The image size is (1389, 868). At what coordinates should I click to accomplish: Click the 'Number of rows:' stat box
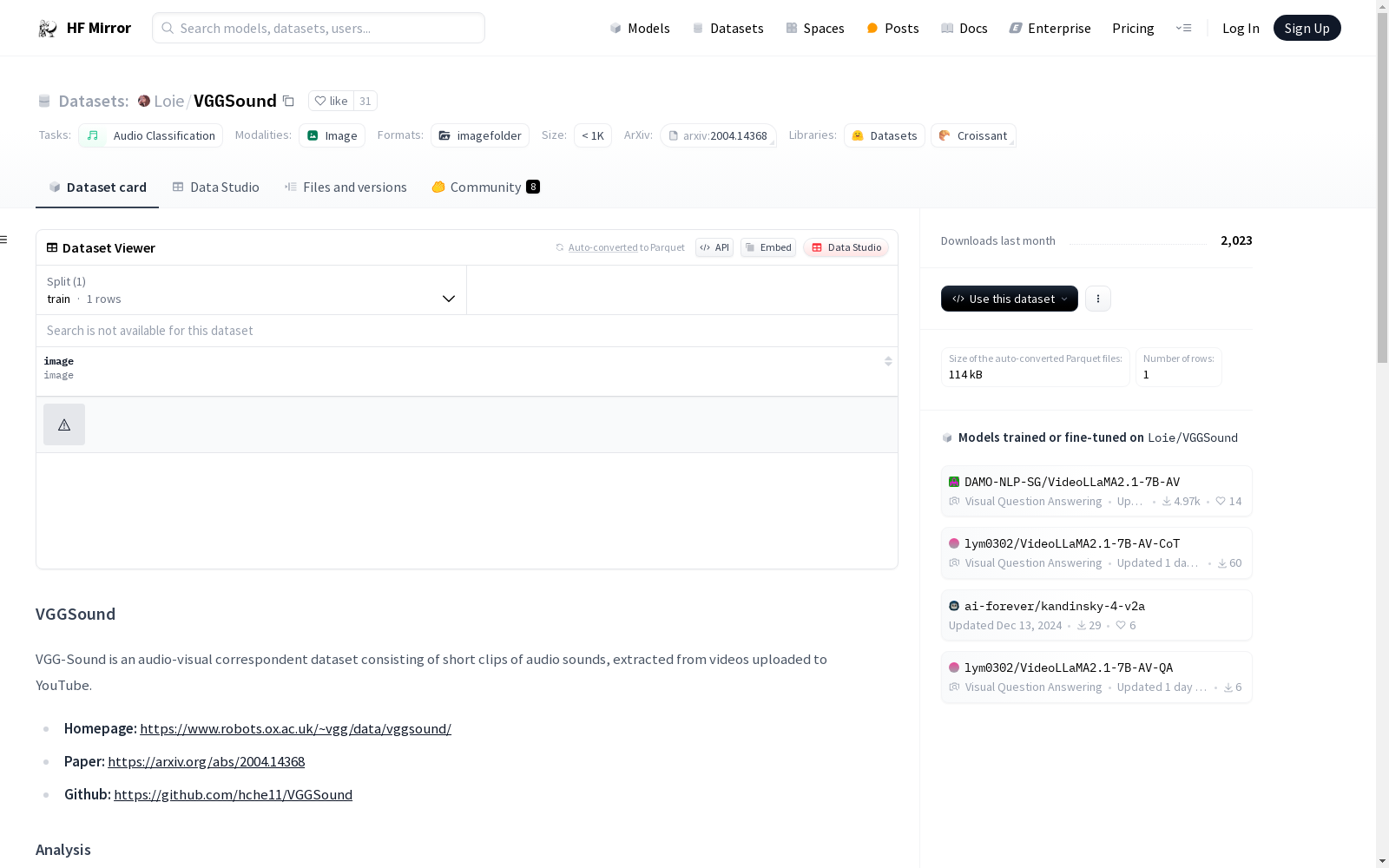coord(1178,367)
